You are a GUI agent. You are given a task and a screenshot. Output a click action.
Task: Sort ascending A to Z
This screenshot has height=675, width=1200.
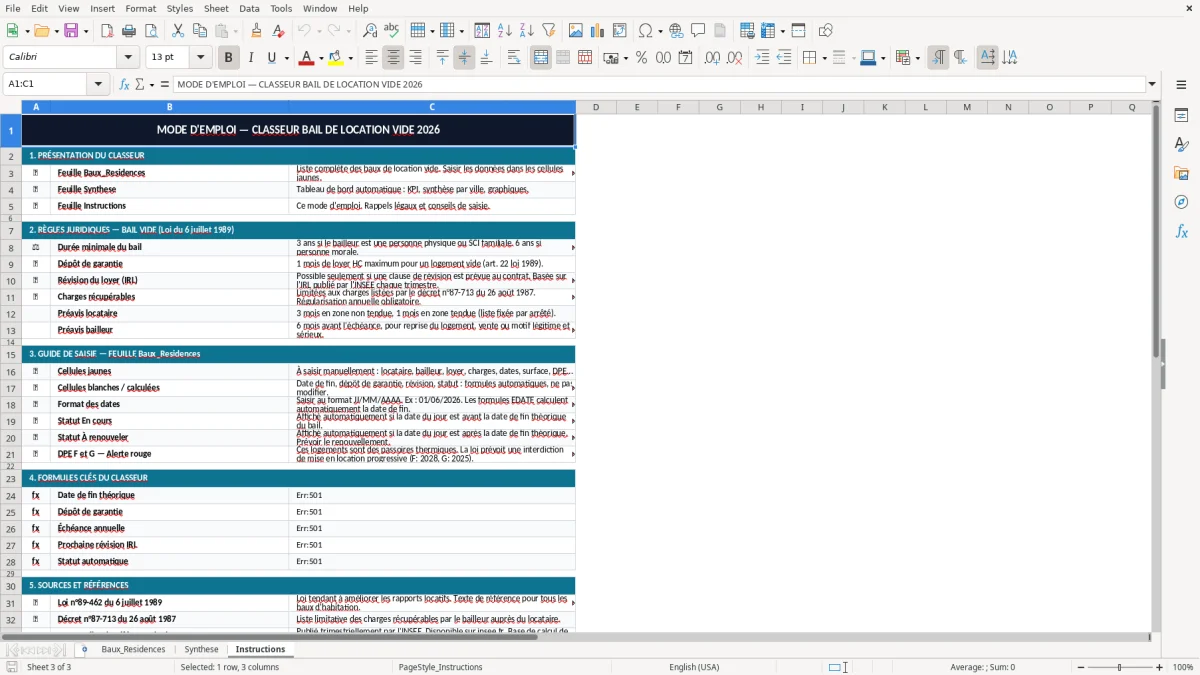click(505, 31)
